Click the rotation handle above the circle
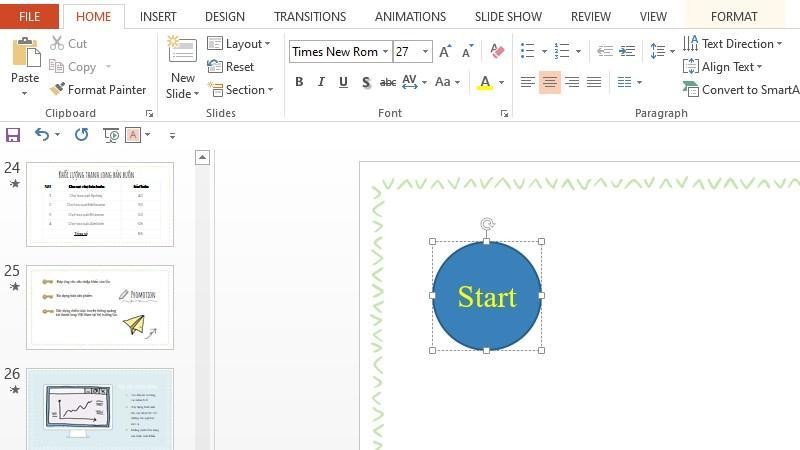Screen dimensions: 800x450 point(487,224)
